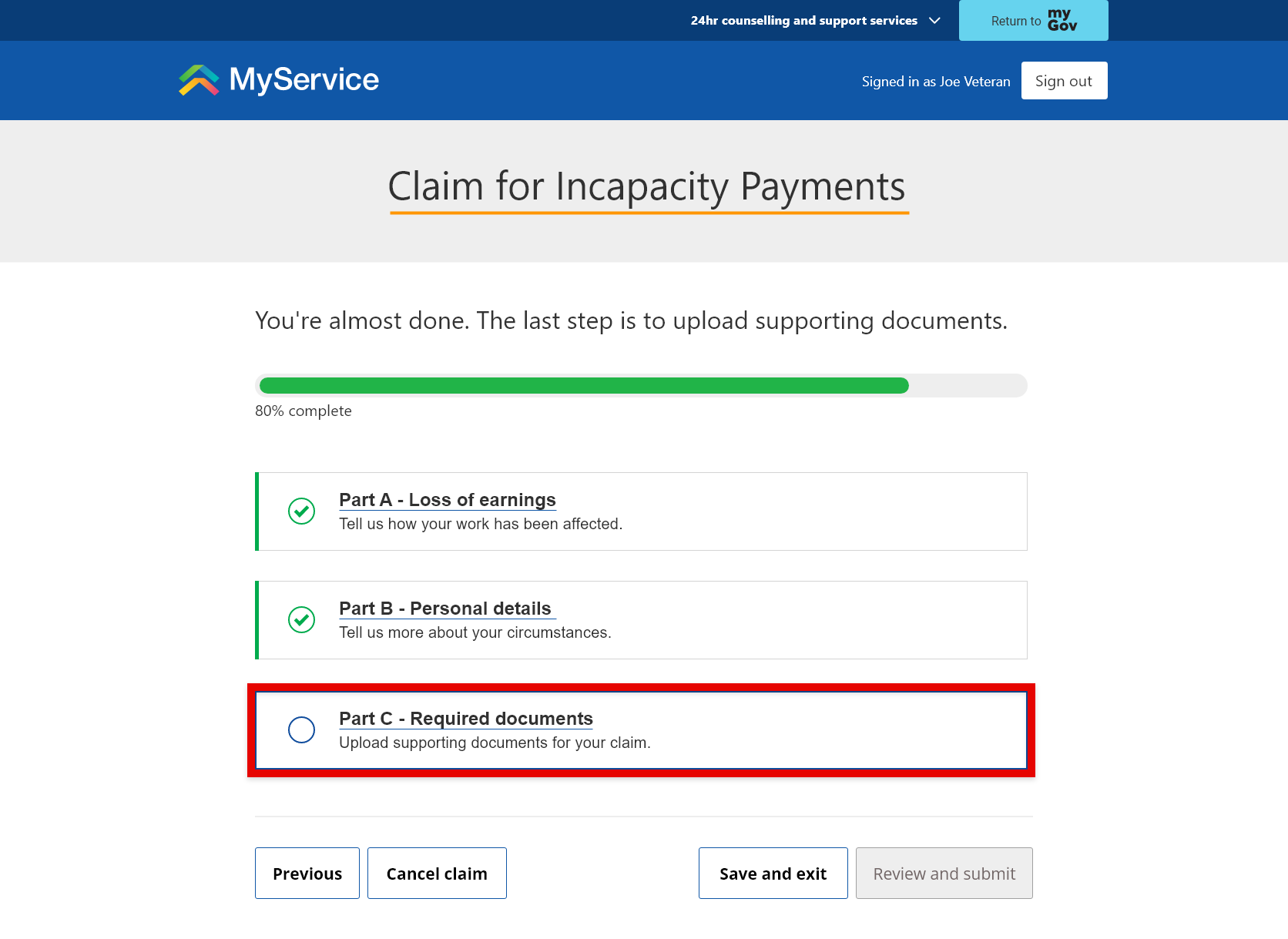
Task: Click Save and exit
Action: (x=773, y=873)
